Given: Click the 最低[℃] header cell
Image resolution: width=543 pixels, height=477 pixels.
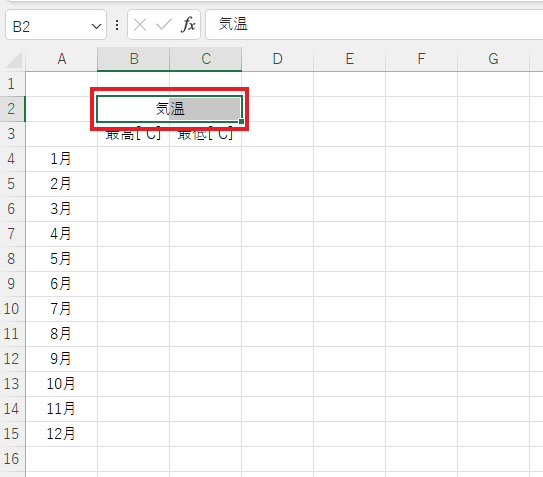Looking at the screenshot, I should (206, 134).
